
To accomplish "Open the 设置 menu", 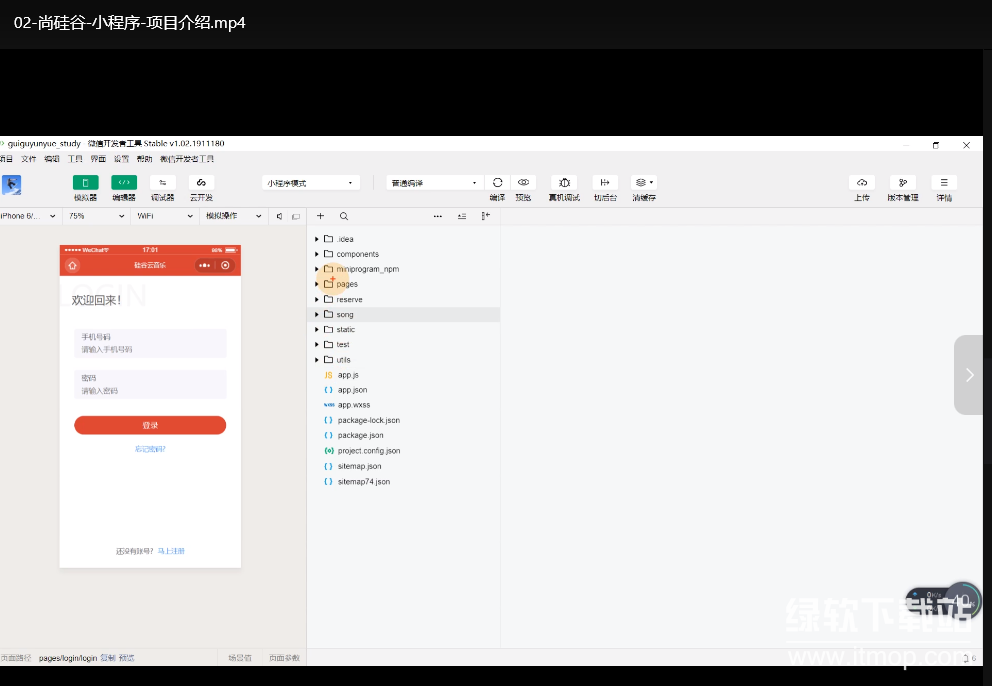I will pyautogui.click(x=121, y=159).
